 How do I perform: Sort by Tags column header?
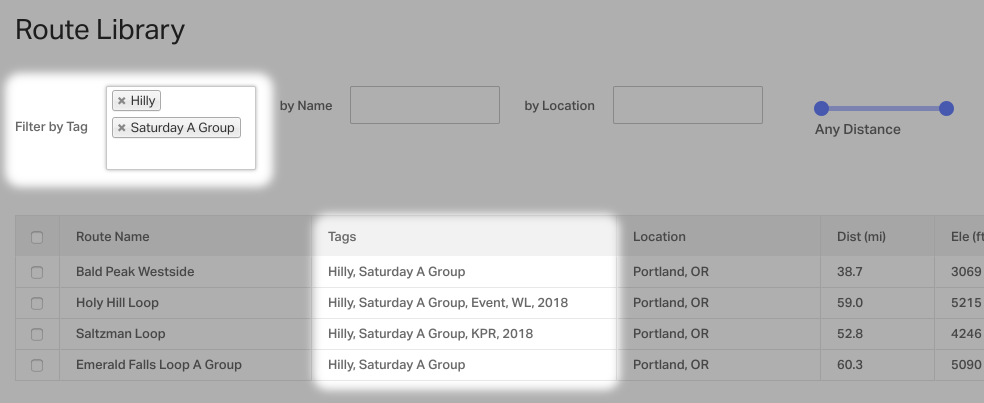[x=342, y=237]
